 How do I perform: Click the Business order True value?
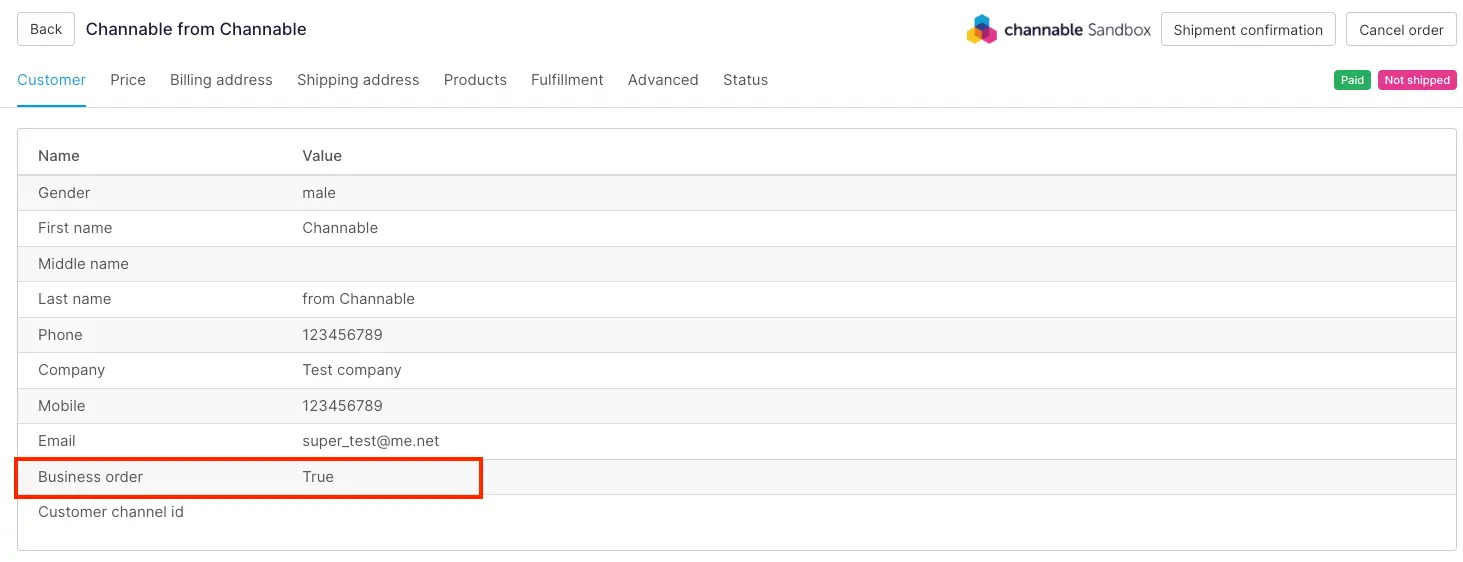pyautogui.click(x=318, y=477)
